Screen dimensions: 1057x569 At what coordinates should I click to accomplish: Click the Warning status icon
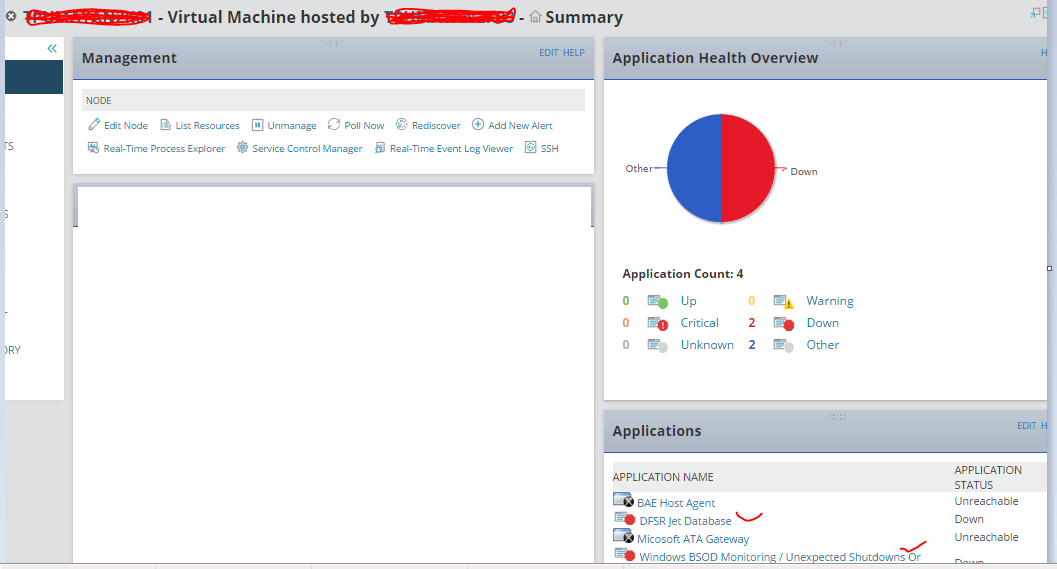[x=783, y=301]
